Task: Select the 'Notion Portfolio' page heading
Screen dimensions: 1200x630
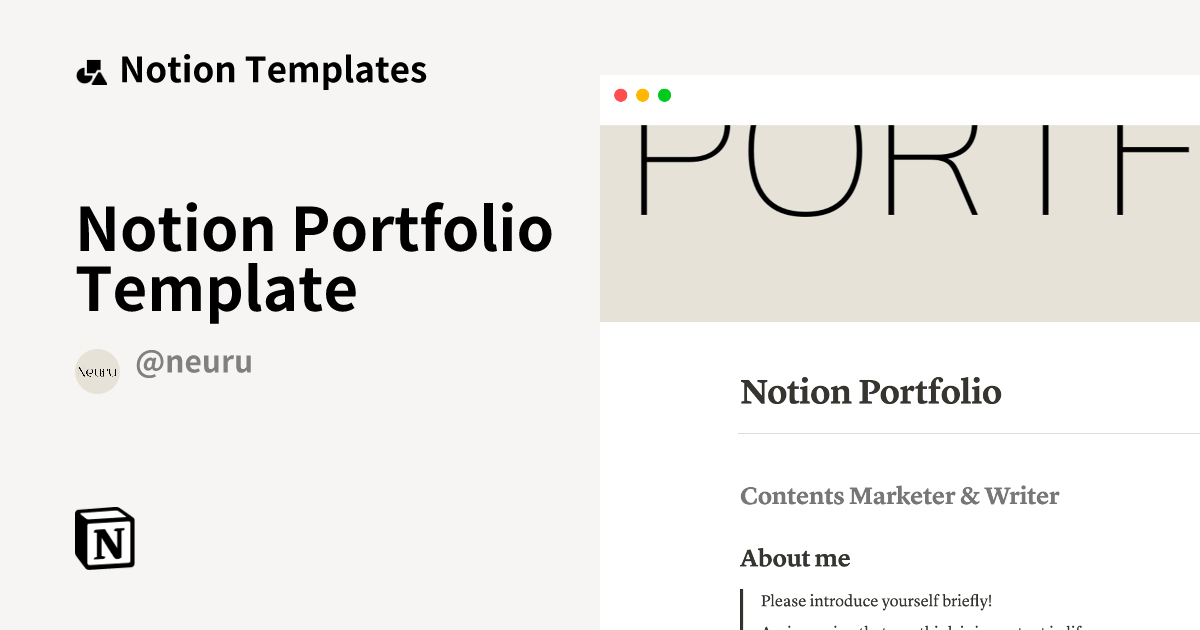Action: (870, 392)
